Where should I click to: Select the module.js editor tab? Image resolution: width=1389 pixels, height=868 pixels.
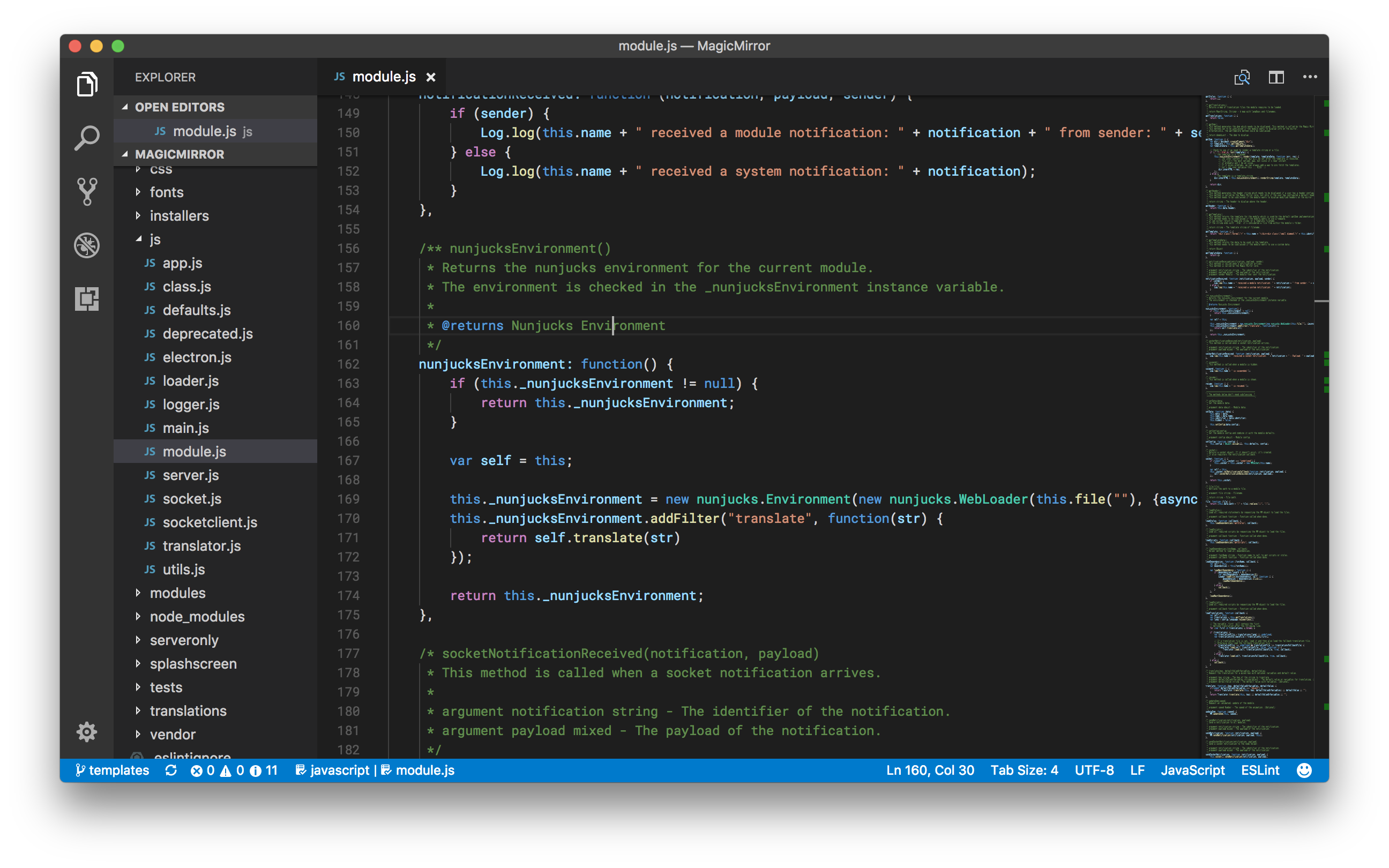(x=383, y=77)
